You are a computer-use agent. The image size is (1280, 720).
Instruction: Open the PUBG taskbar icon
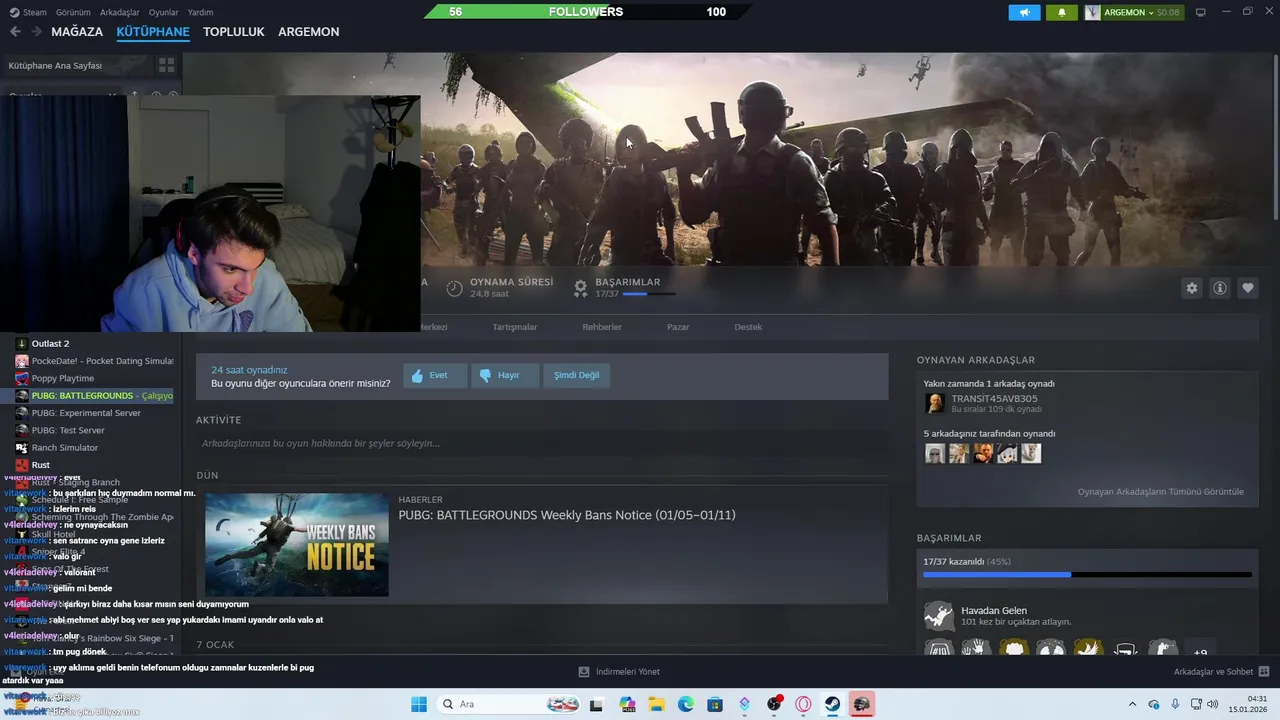(861, 704)
